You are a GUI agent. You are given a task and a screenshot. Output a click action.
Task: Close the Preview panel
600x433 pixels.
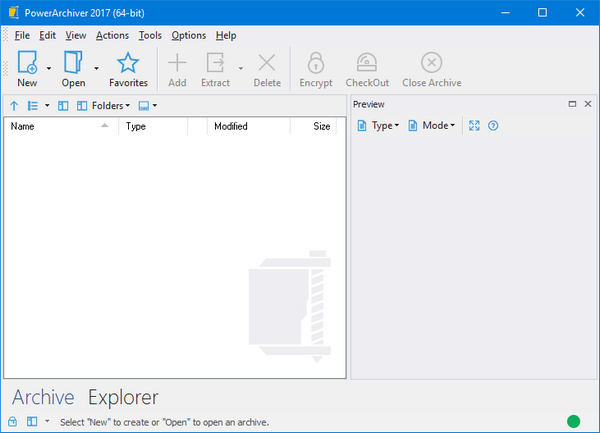(x=588, y=104)
